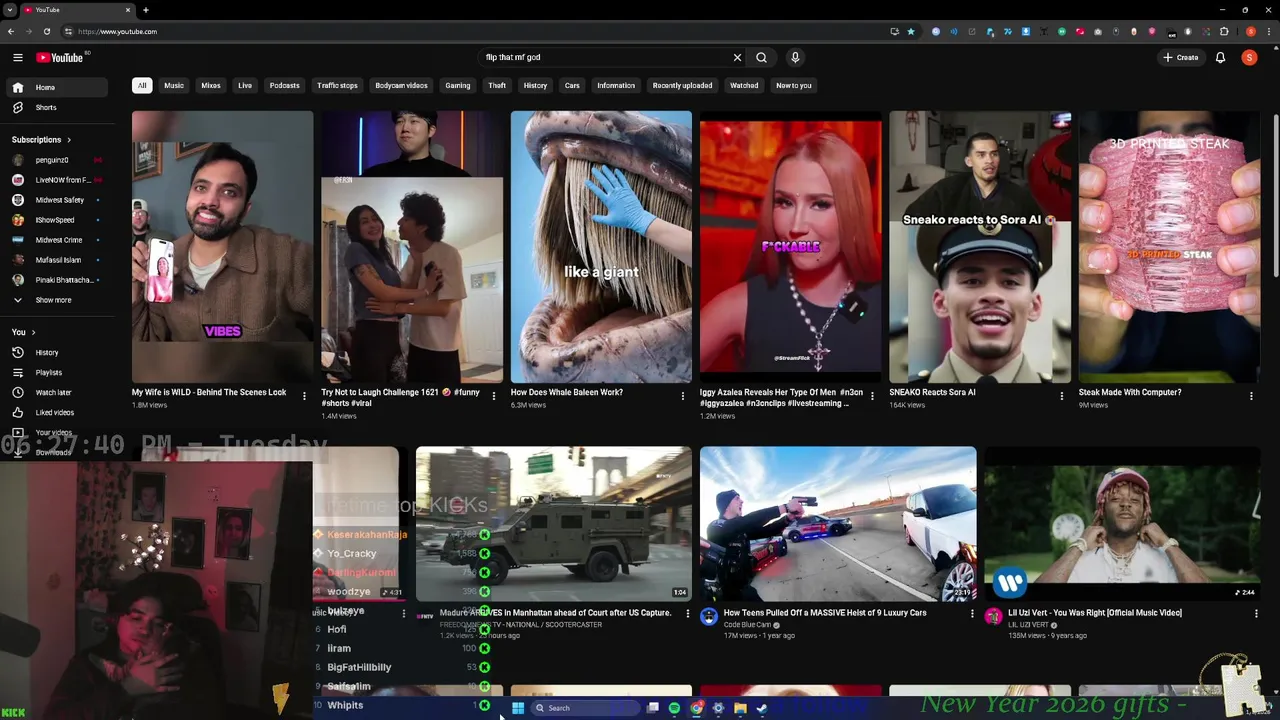Select the New to you filter chip

[x=794, y=85]
